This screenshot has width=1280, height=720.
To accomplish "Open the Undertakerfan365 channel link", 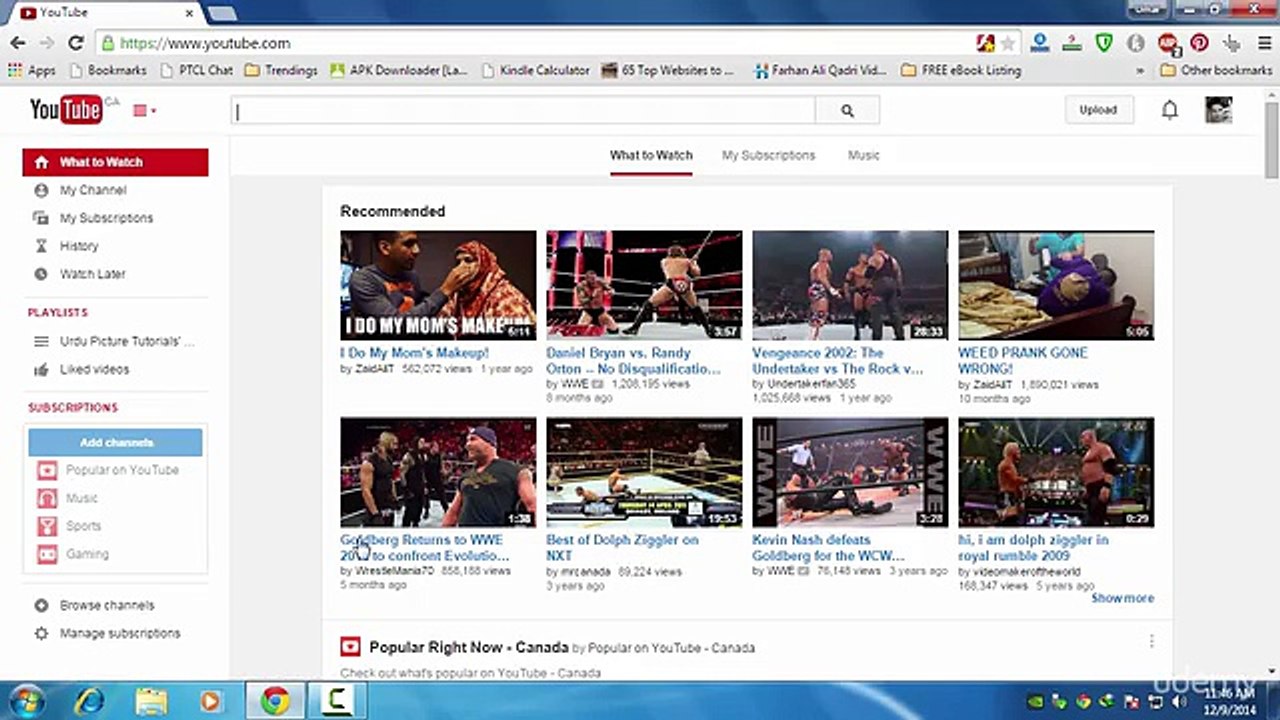I will coord(811,384).
